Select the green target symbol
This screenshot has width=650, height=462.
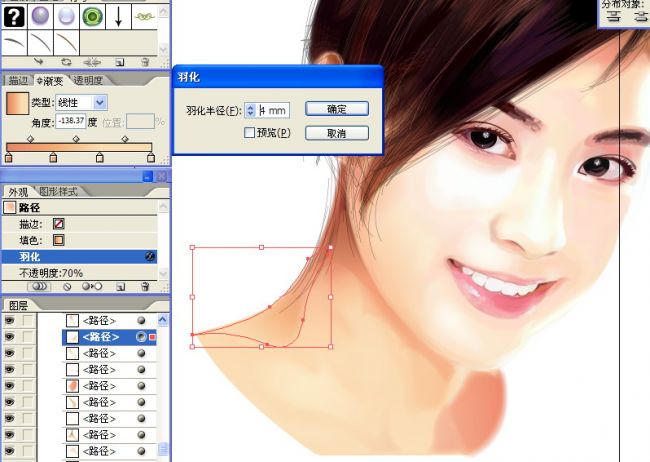coord(93,16)
